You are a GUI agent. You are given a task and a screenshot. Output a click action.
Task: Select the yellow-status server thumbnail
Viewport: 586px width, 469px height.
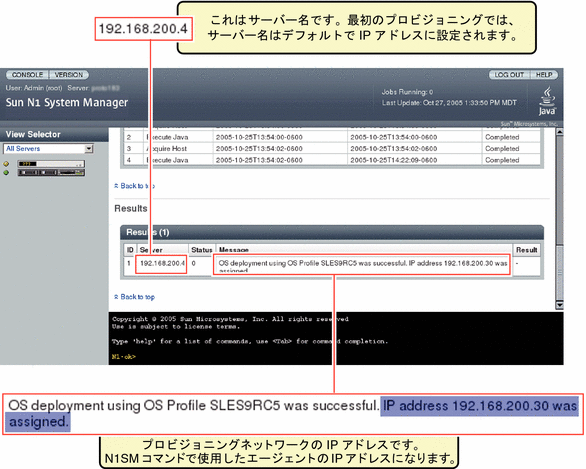[x=51, y=164]
